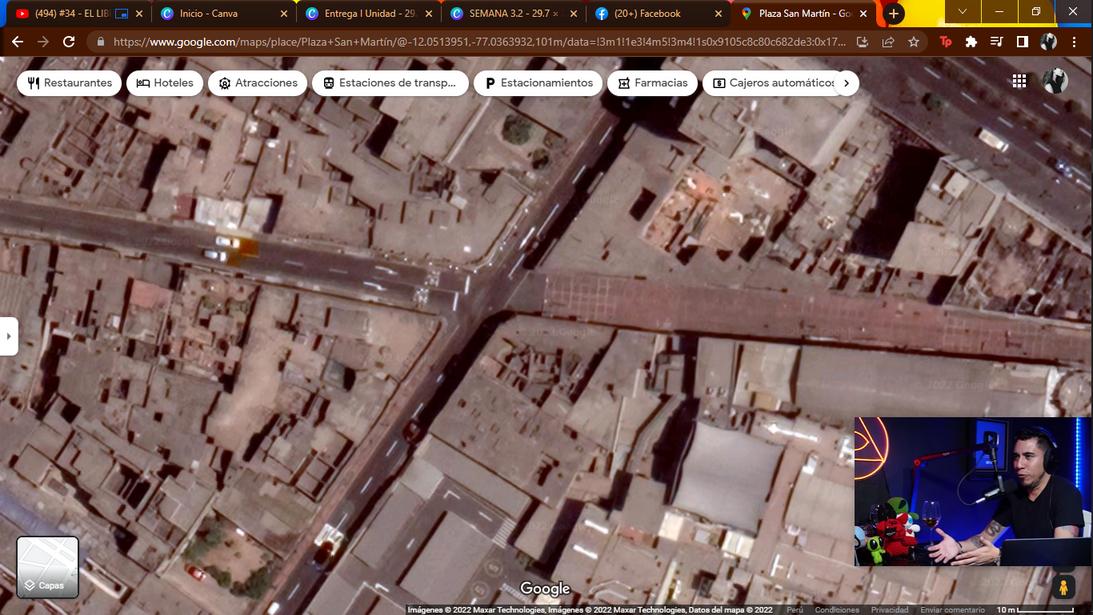This screenshot has width=1093, height=615.
Task: Show more category chips with the arrow
Action: coord(846,83)
